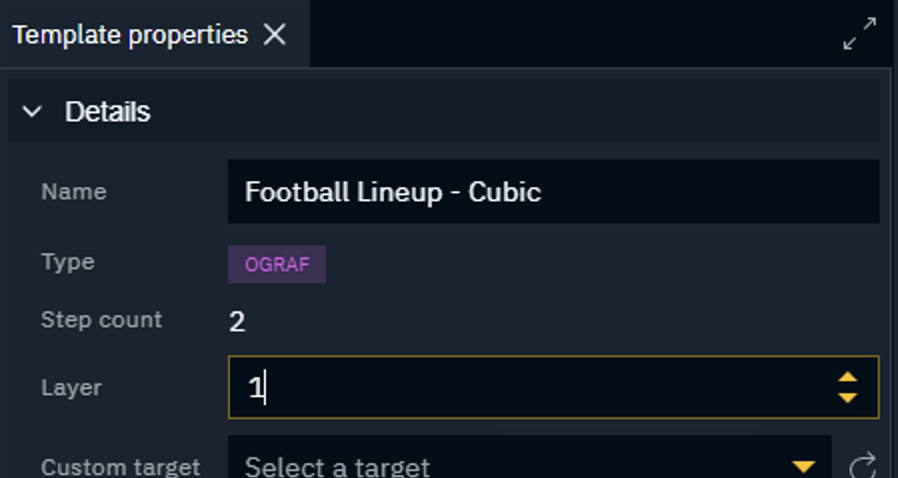898x478 pixels.
Task: Click the yellow Custom target dropdown arrow
Action: pos(803,467)
